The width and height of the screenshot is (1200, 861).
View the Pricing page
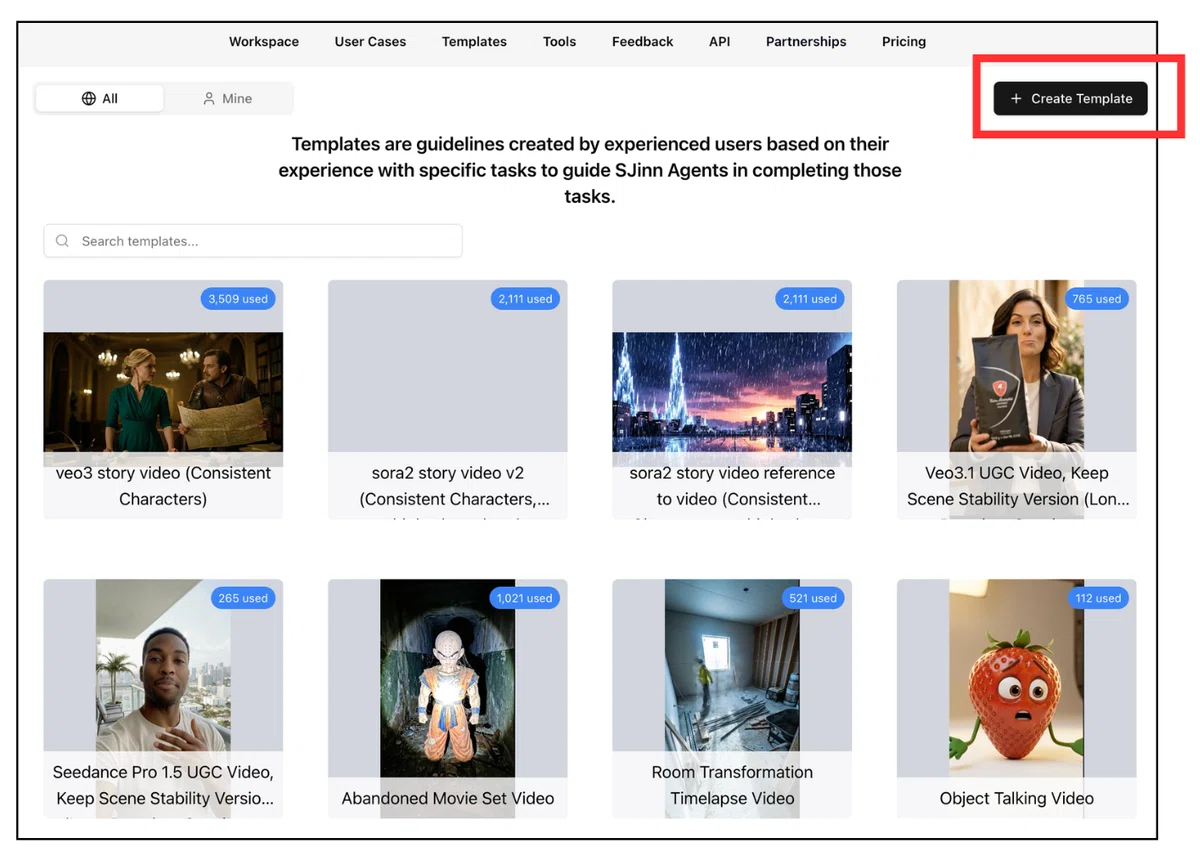click(904, 42)
